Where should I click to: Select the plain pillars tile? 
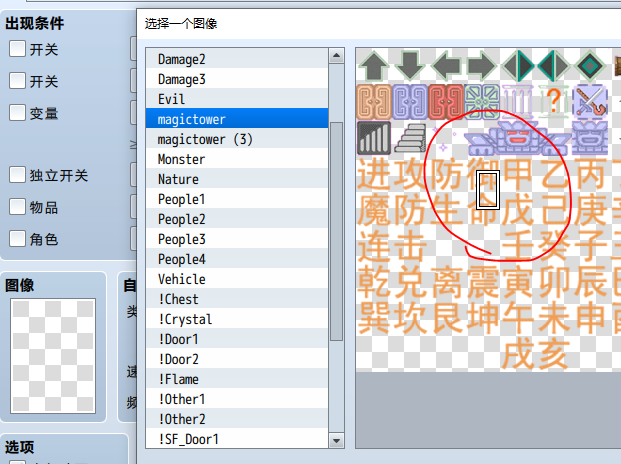pos(518,102)
